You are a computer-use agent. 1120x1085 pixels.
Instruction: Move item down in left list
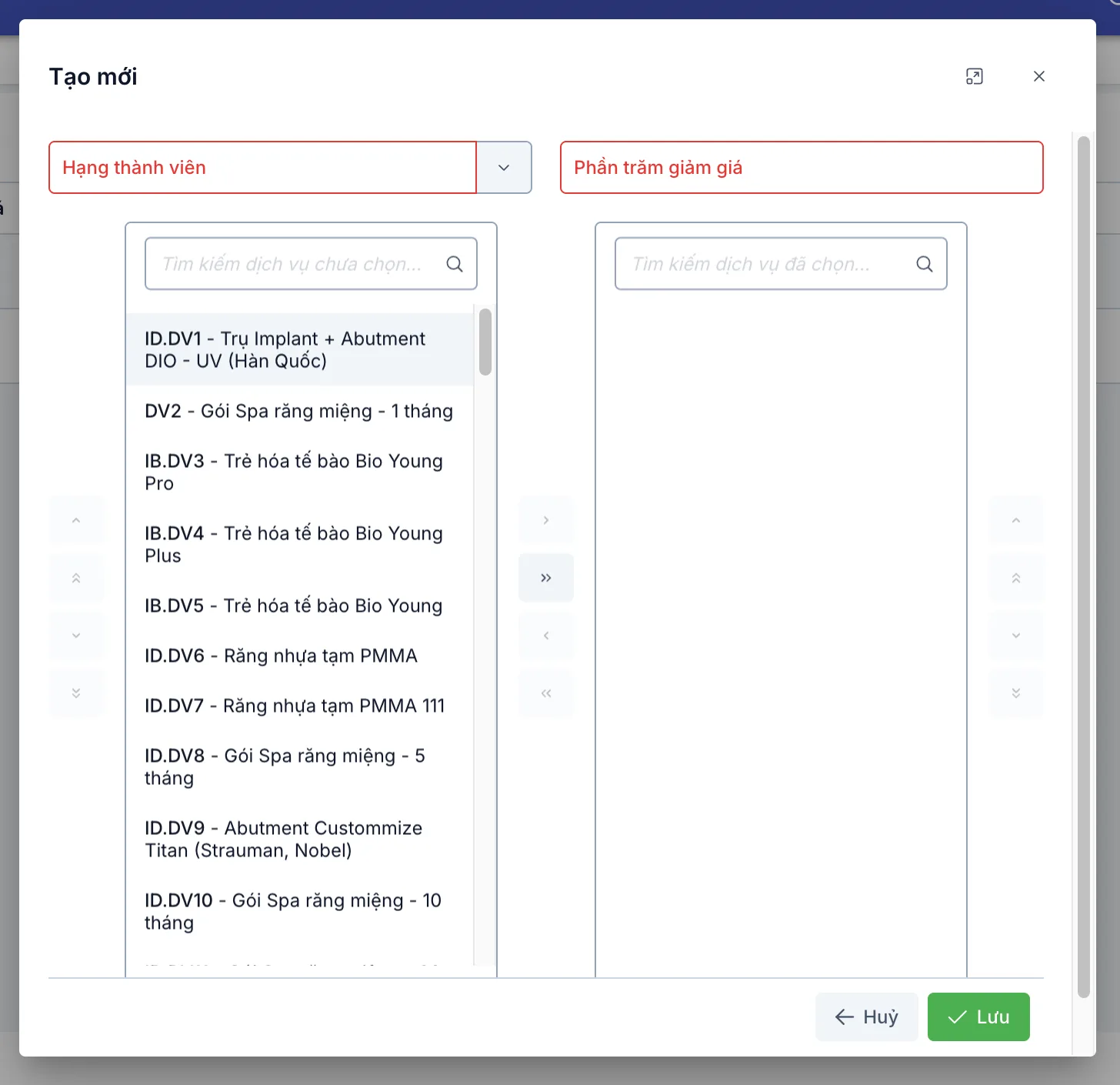(x=76, y=636)
